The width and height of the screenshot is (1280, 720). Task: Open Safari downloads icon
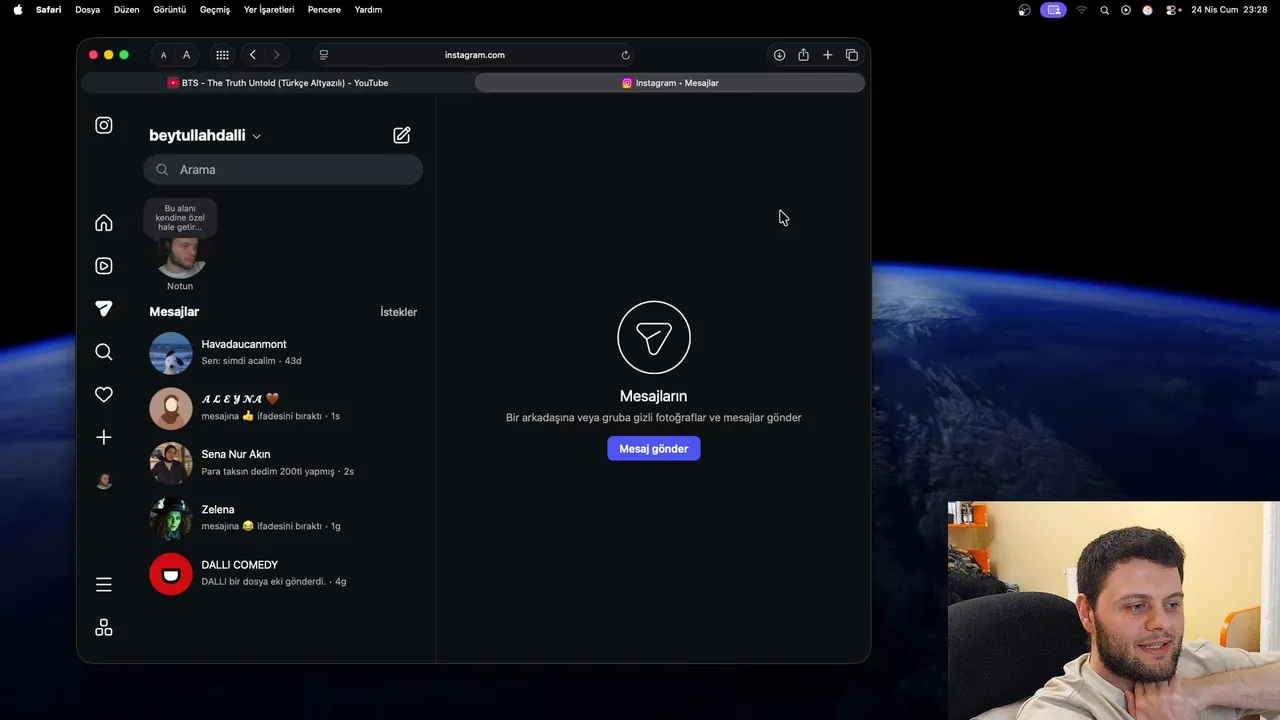[779, 55]
